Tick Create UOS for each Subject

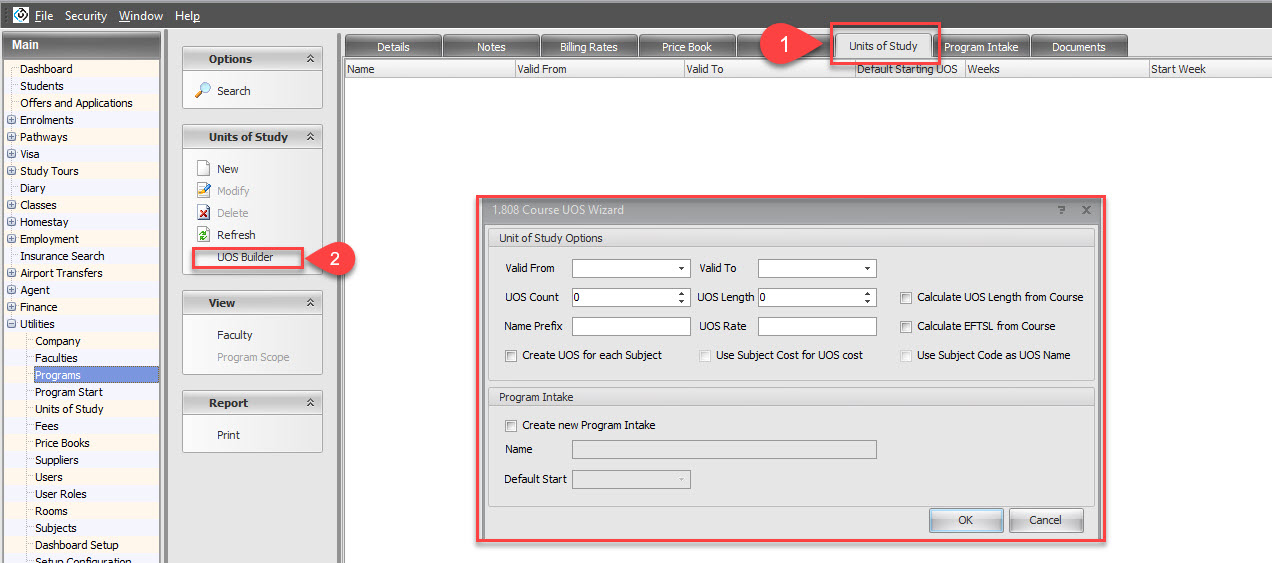[511, 355]
